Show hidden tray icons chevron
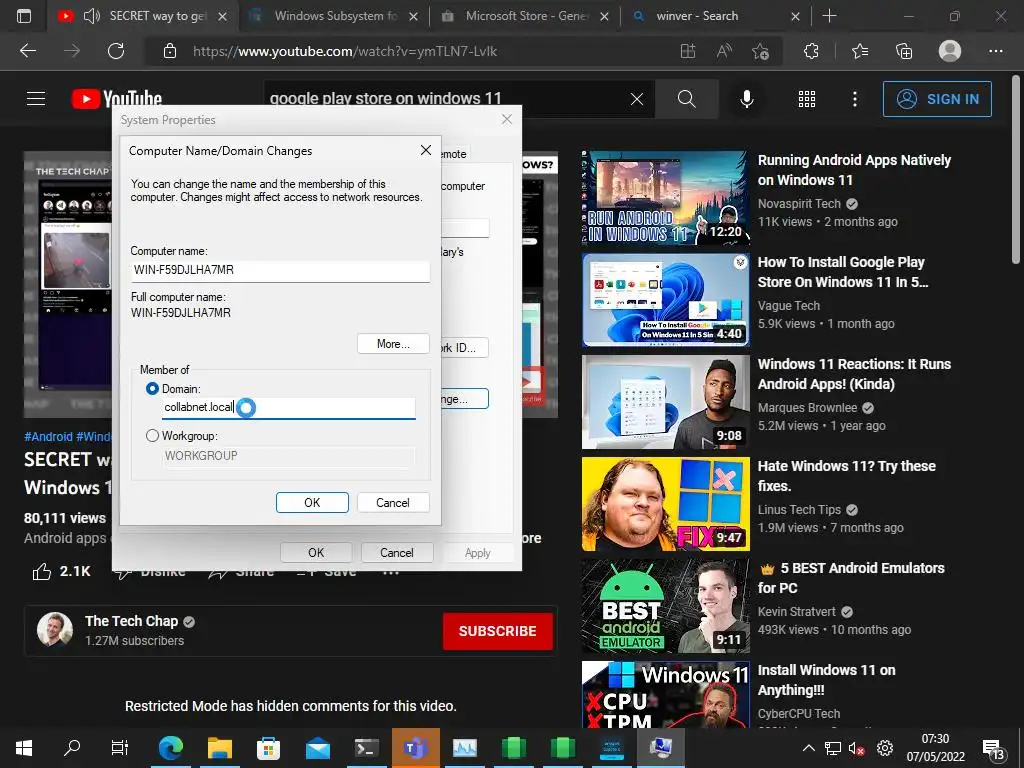 pos(808,748)
